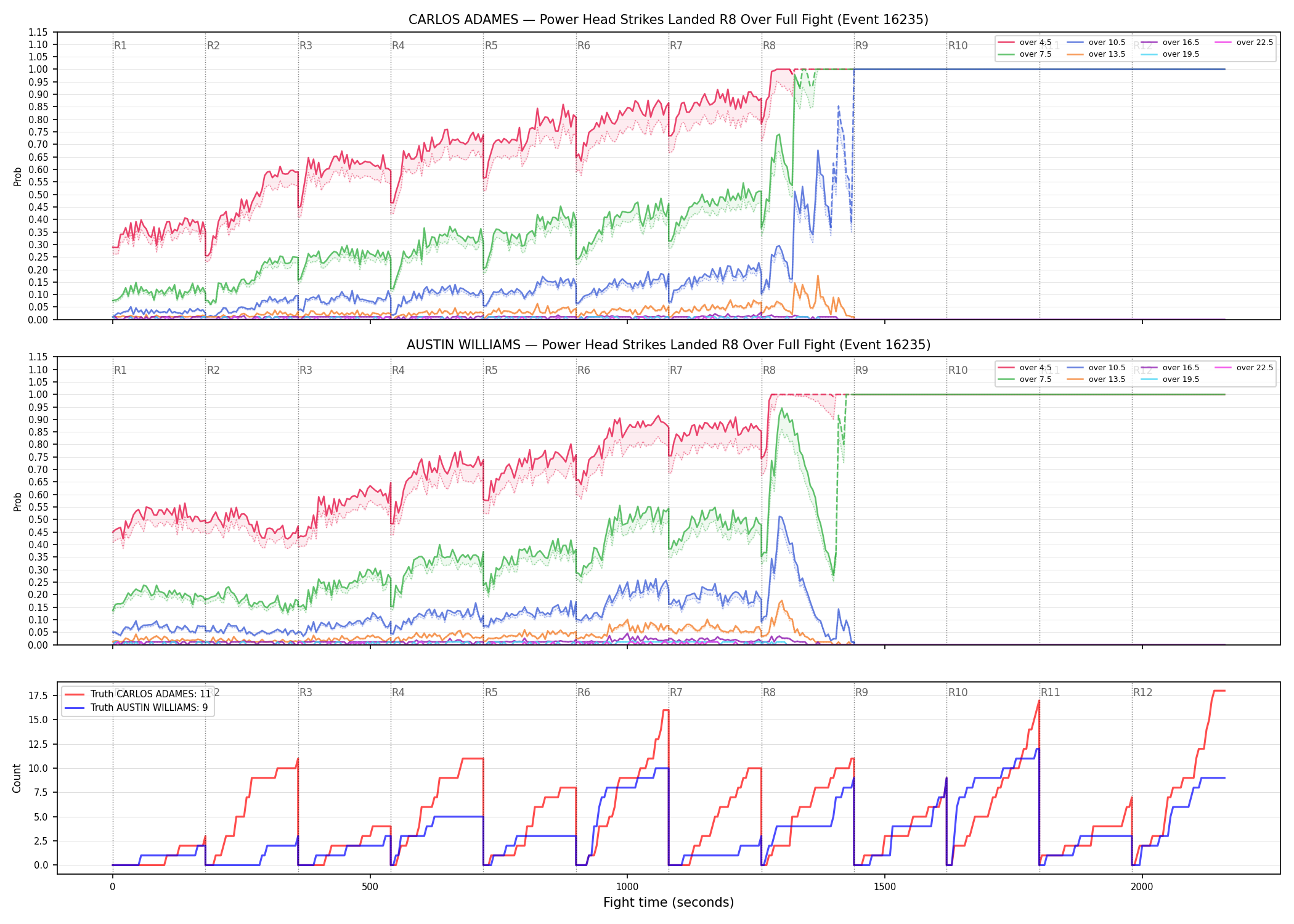
Task: Click the R1 marker in Austin Williams chart
Action: tap(120, 370)
